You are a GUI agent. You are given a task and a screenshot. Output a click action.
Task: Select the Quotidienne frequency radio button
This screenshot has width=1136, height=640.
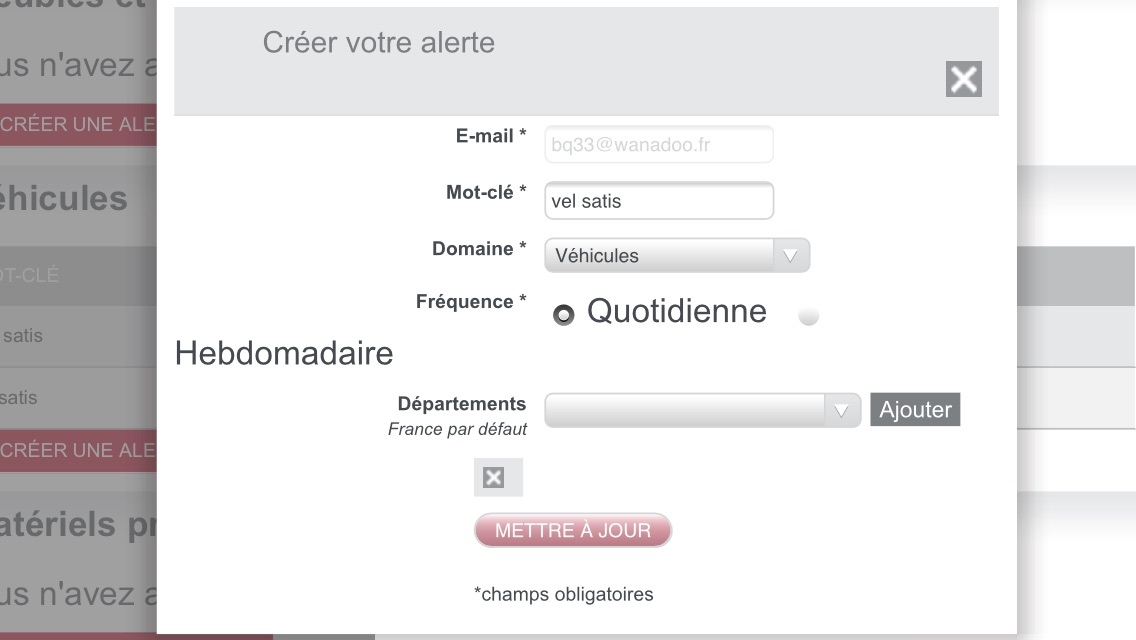click(x=564, y=315)
